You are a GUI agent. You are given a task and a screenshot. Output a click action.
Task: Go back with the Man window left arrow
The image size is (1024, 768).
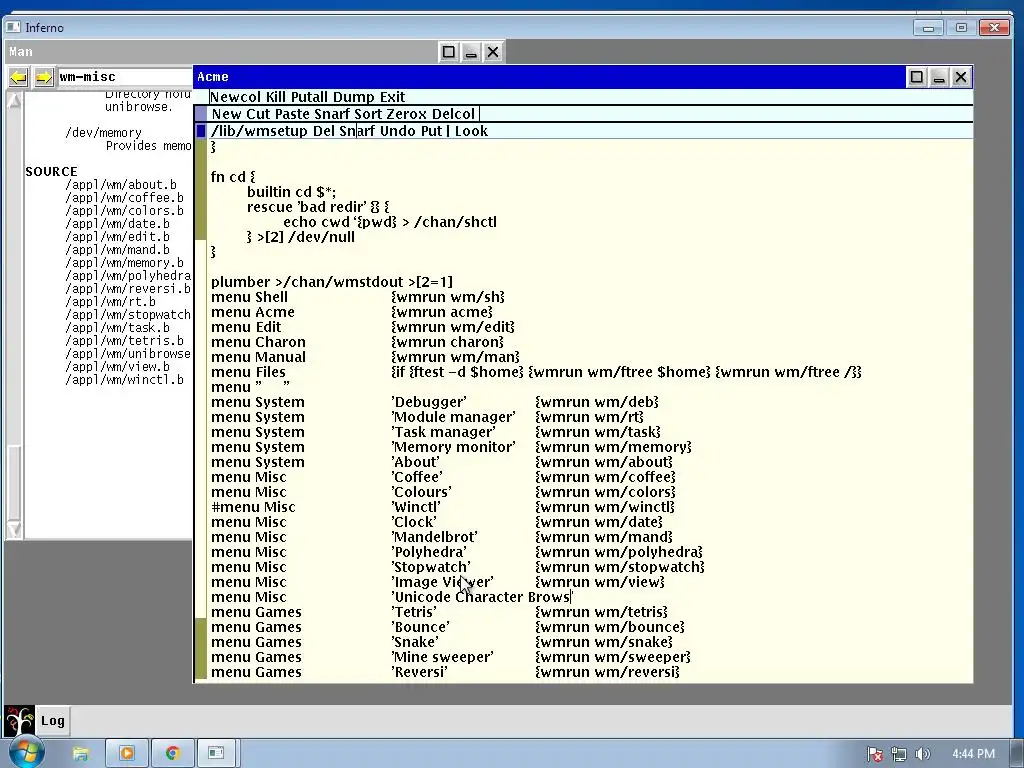pos(19,78)
